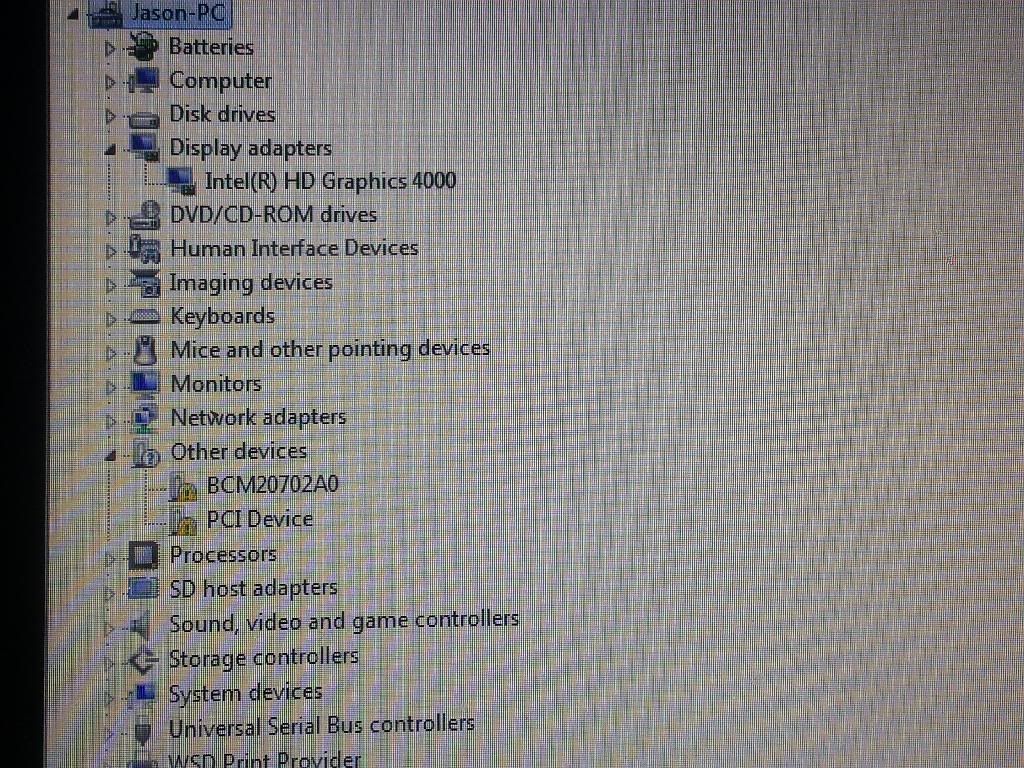Screen dimensions: 1024x768
Task: Select the Human Interface Devices label
Action: click(295, 248)
